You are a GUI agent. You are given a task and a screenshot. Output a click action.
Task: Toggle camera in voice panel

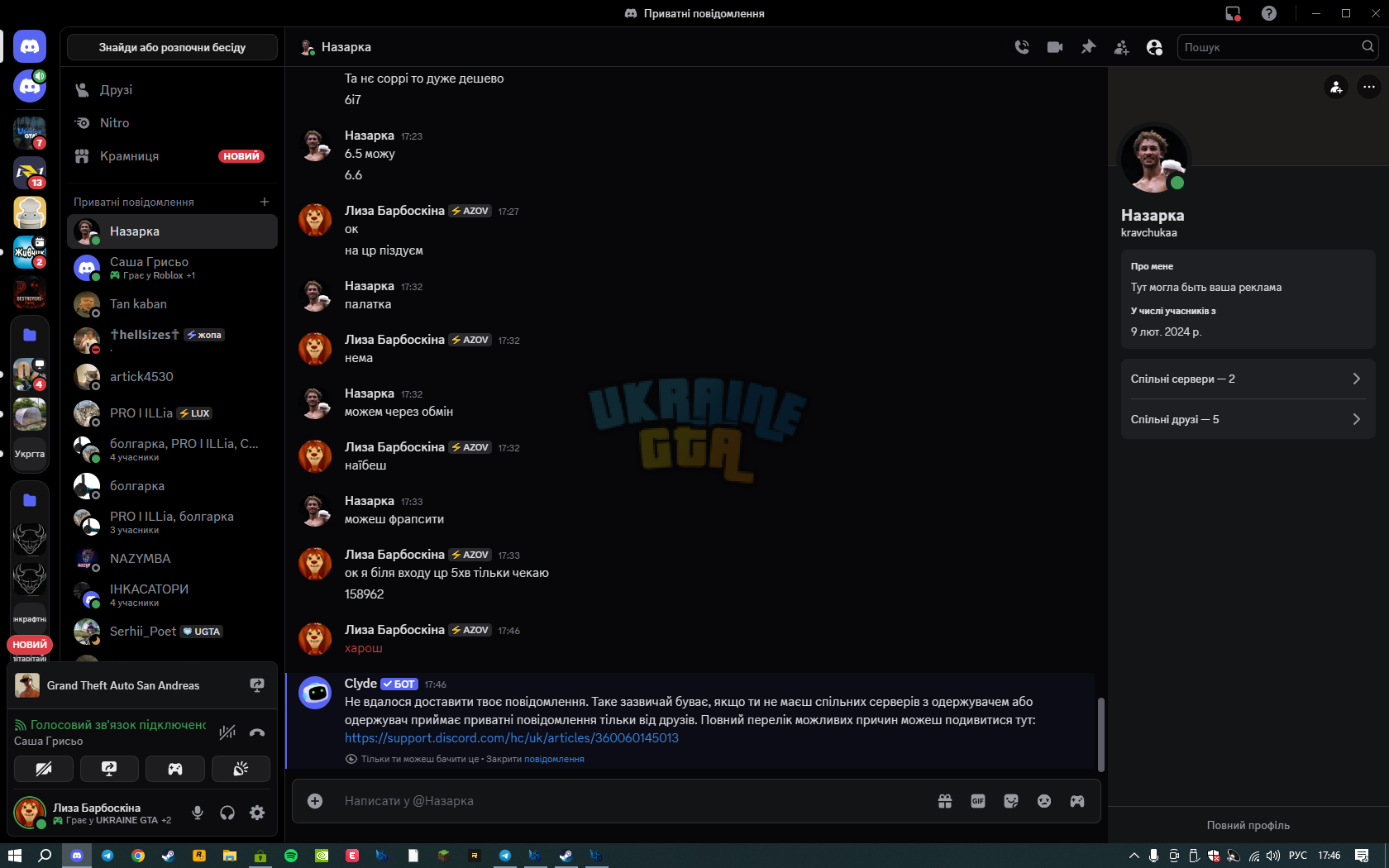click(x=44, y=769)
